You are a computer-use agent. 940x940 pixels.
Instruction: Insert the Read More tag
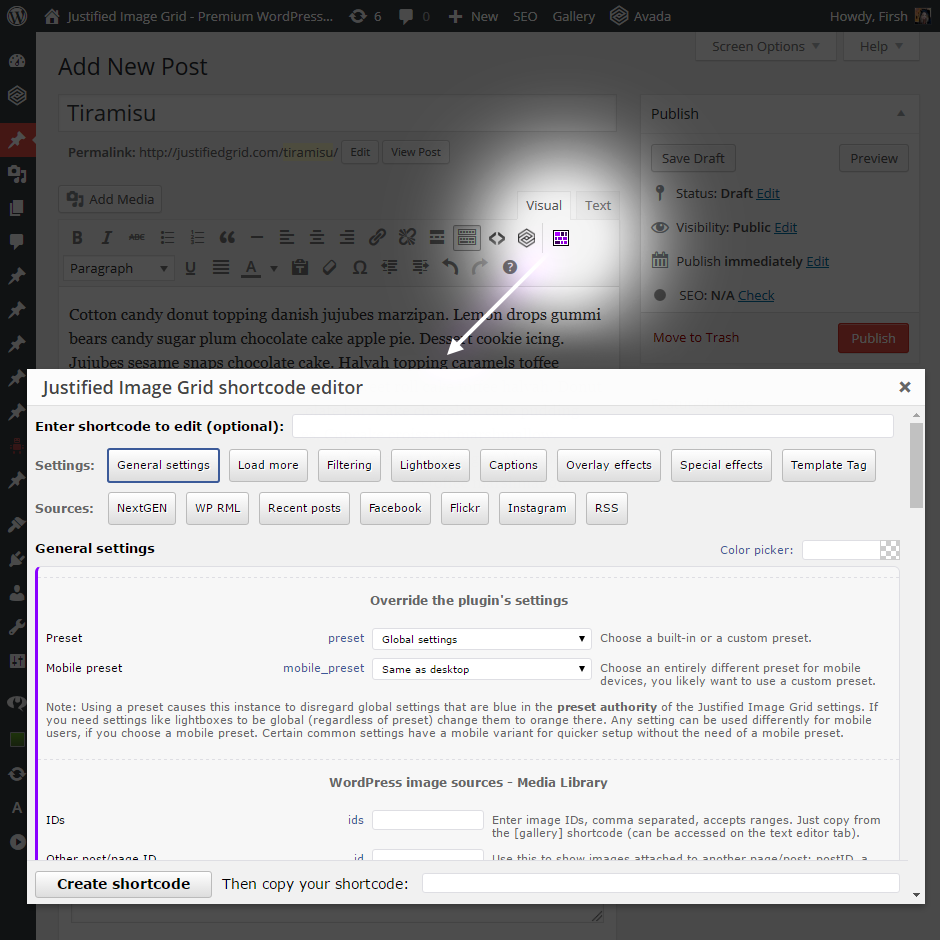[x=437, y=238]
